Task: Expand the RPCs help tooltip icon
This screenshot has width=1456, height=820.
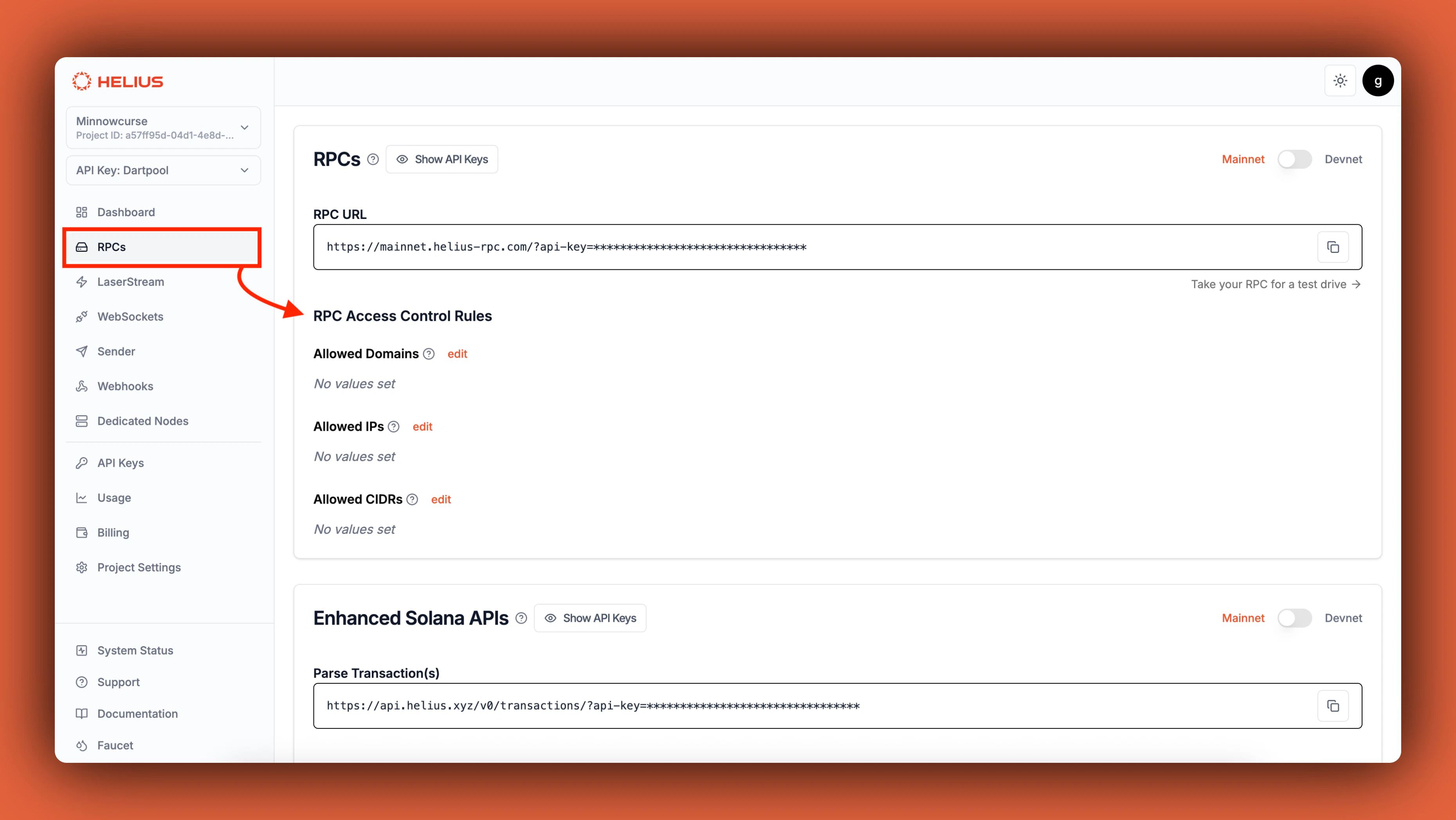Action: coord(373,159)
